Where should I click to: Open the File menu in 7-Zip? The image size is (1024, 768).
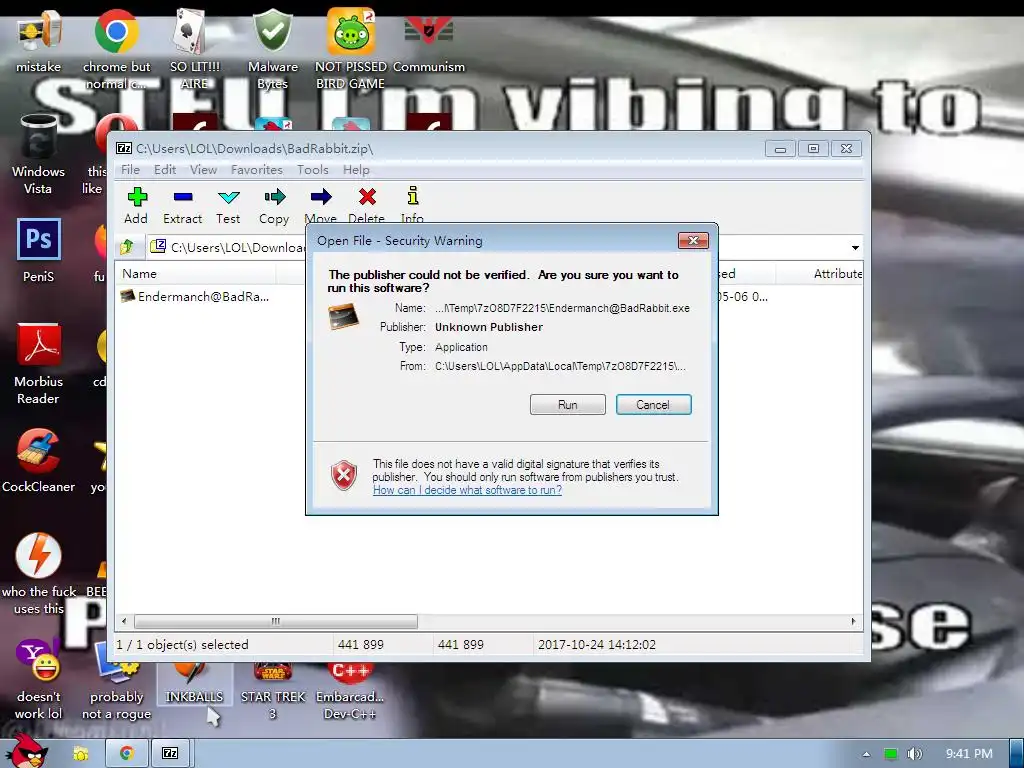(130, 170)
